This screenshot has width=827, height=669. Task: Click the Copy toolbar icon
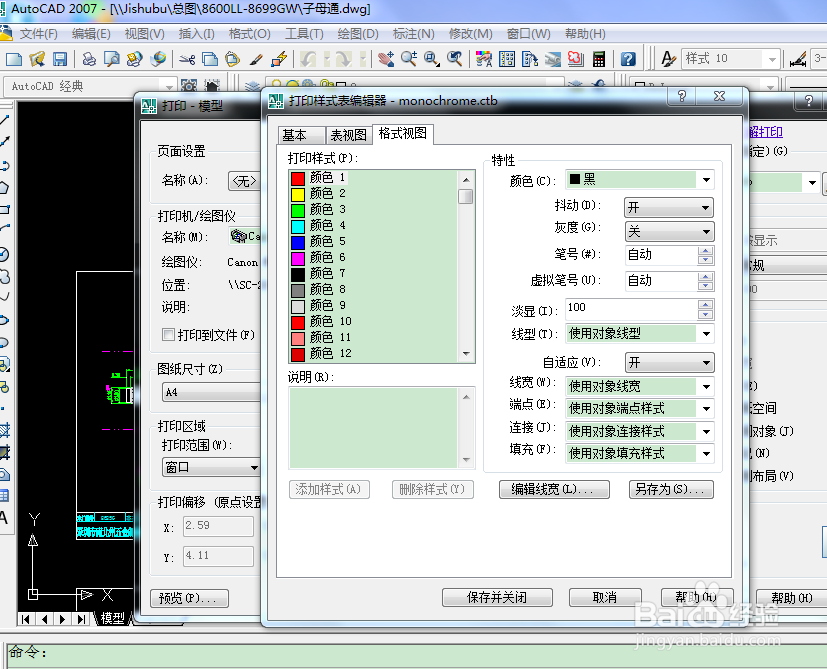(x=210, y=59)
